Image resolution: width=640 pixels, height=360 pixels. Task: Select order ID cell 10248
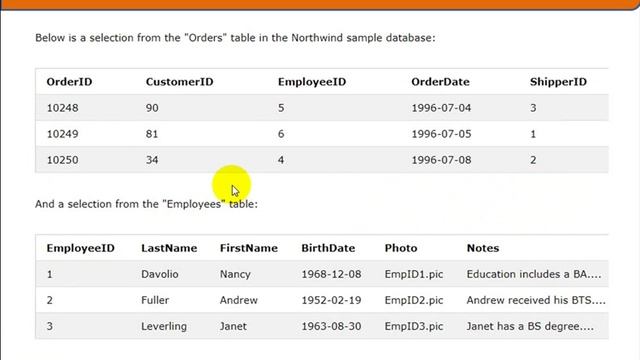[62, 108]
